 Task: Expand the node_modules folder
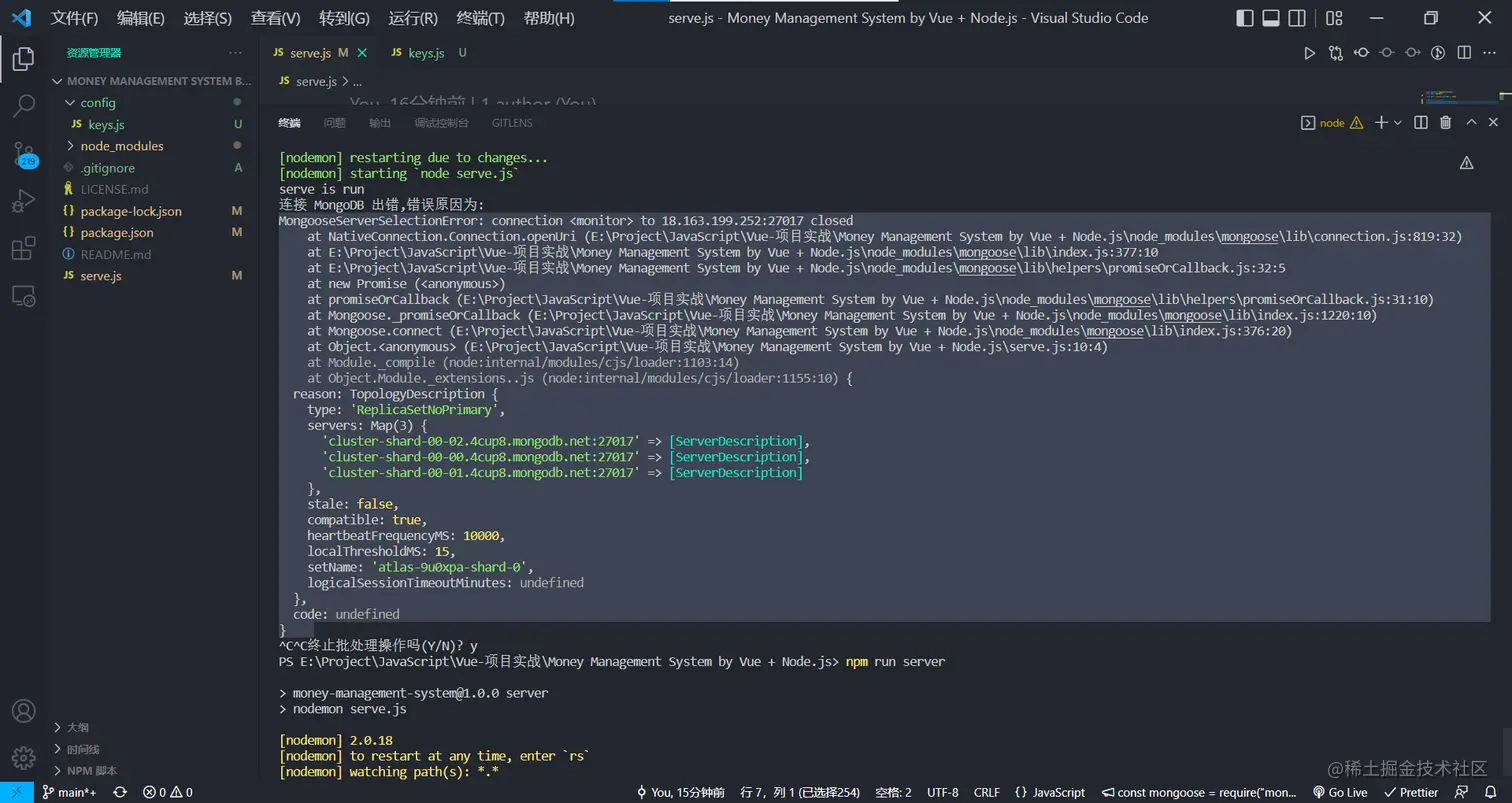coord(70,146)
